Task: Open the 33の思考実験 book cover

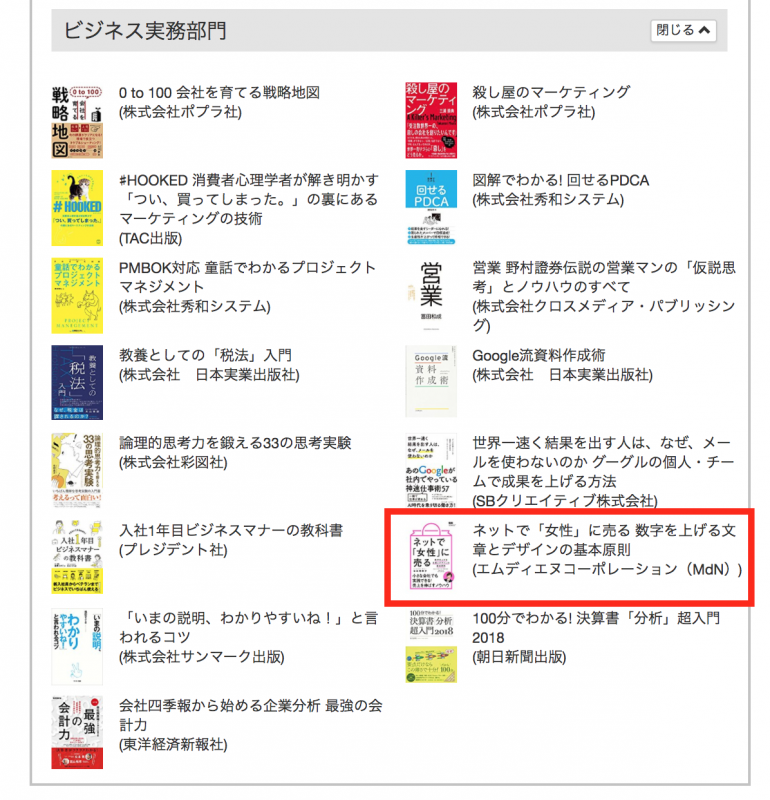Action: click(x=77, y=470)
